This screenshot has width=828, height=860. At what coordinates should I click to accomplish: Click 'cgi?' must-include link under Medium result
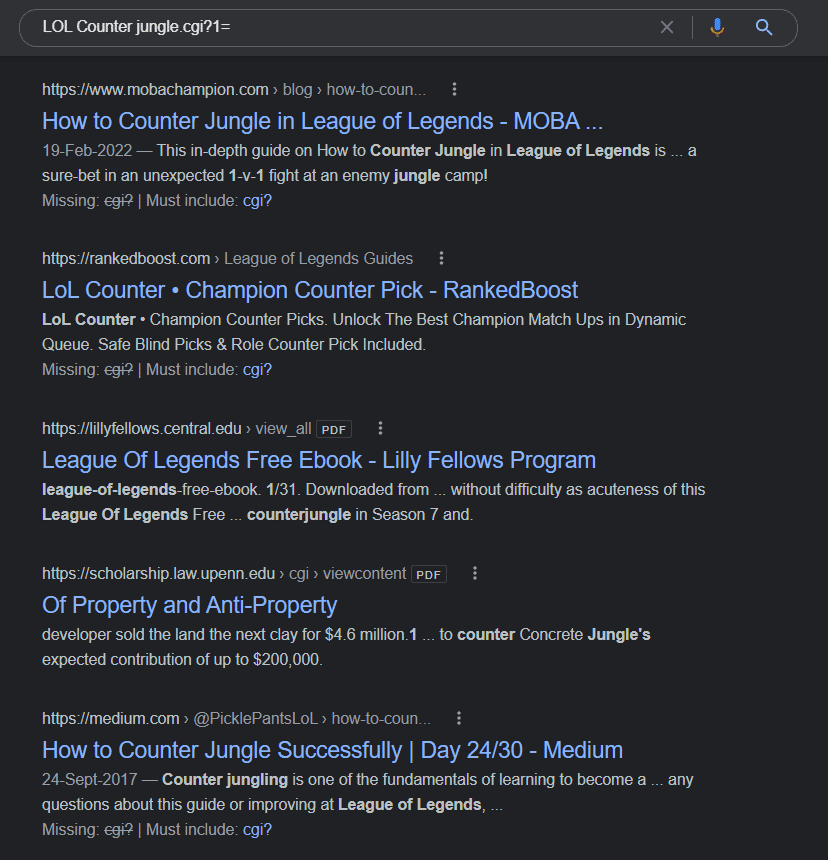[x=257, y=829]
